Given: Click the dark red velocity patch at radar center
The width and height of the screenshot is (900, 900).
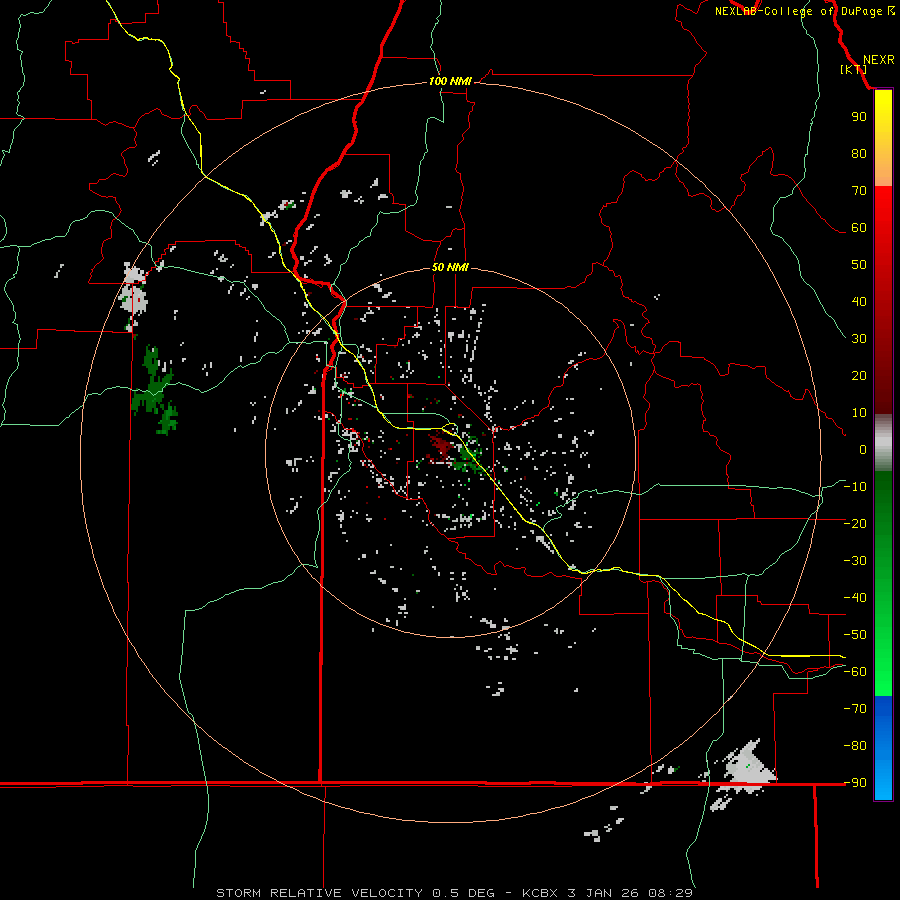Looking at the screenshot, I should [x=441, y=447].
